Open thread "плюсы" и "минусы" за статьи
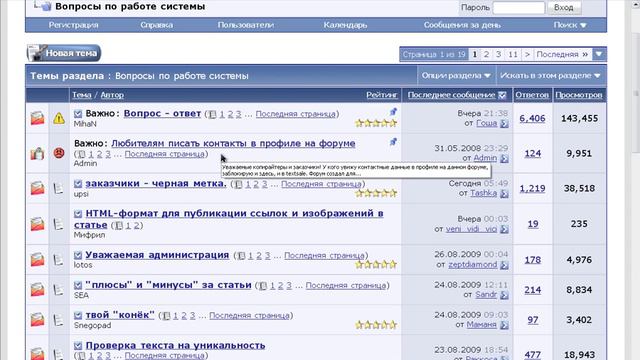The height and width of the screenshot is (360, 640). point(168,285)
